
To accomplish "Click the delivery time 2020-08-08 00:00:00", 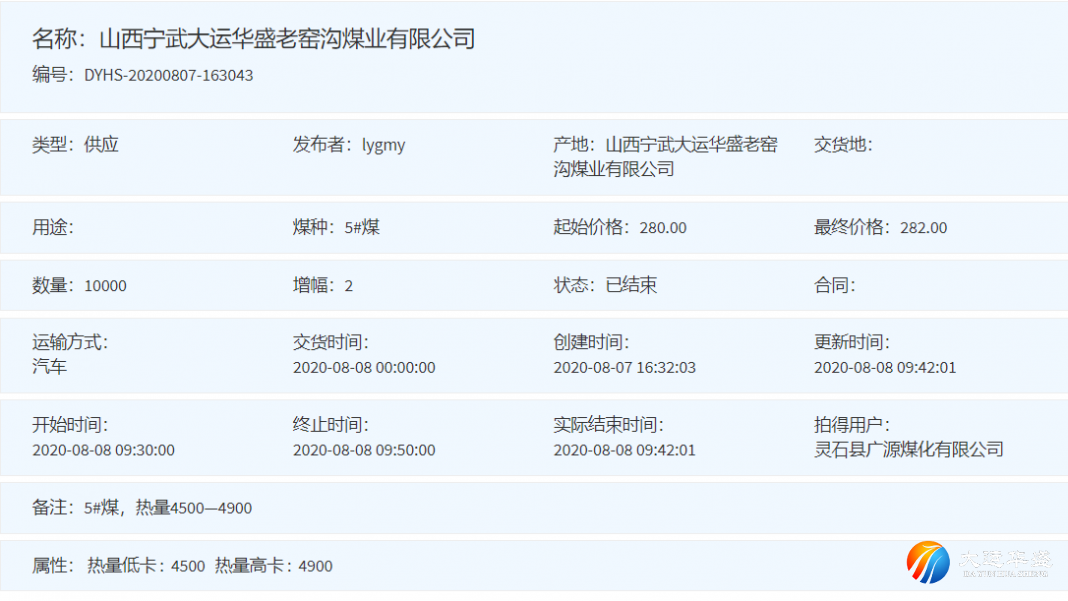I will [364, 367].
